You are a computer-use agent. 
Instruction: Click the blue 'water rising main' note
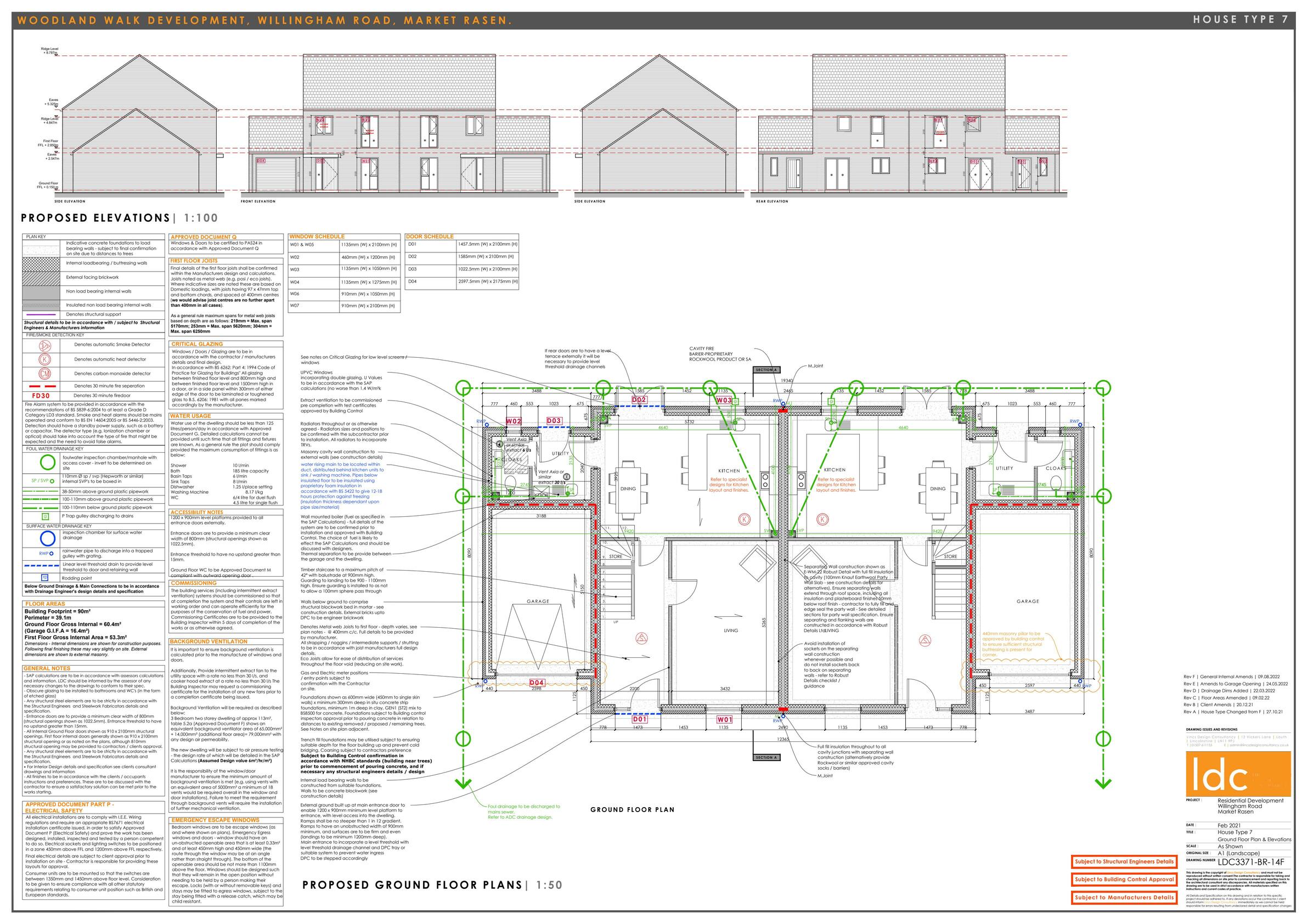coord(342,486)
